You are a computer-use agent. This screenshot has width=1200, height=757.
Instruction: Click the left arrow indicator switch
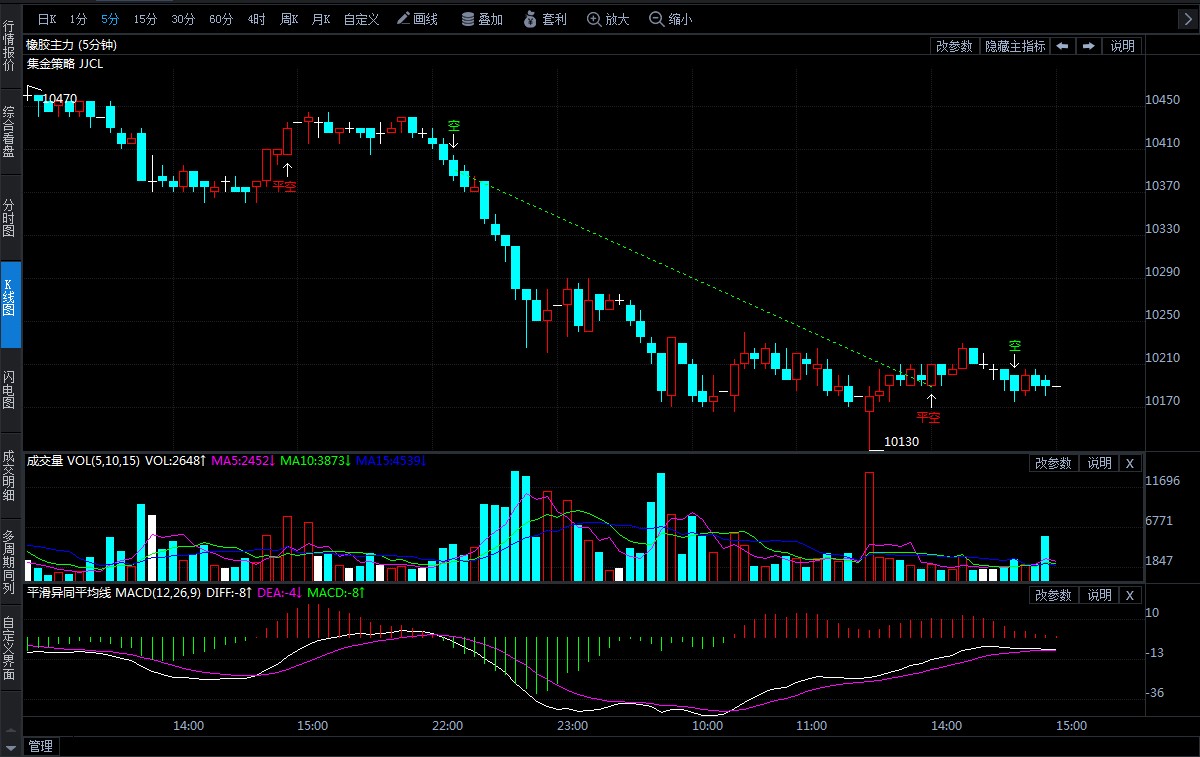coord(1063,46)
